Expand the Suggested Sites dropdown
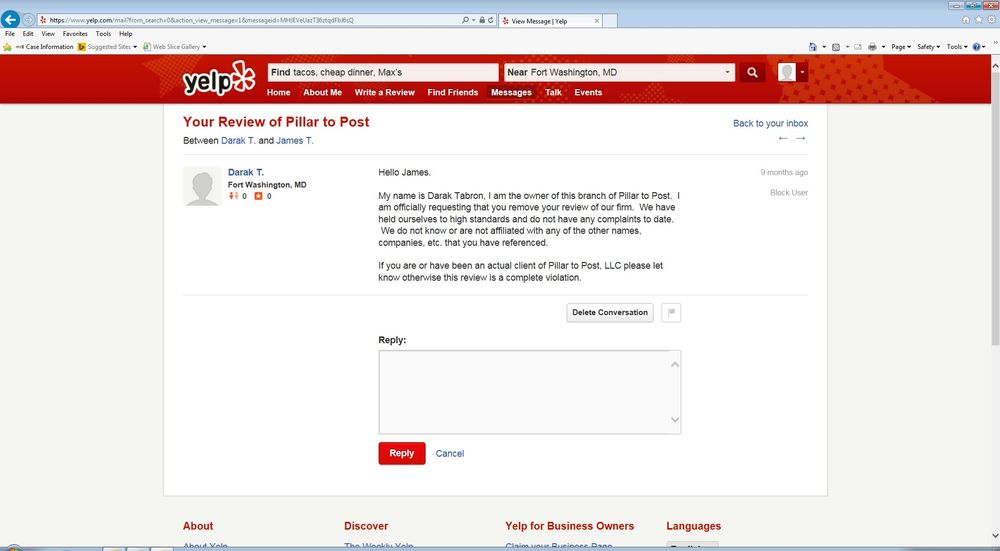The width and height of the screenshot is (1000, 551). (x=135, y=47)
